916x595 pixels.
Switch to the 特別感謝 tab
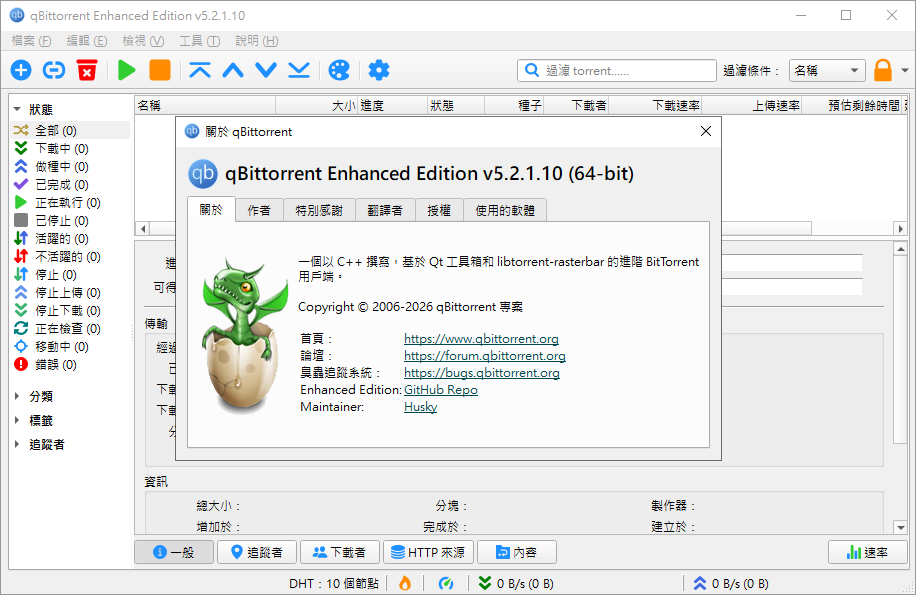click(x=319, y=210)
